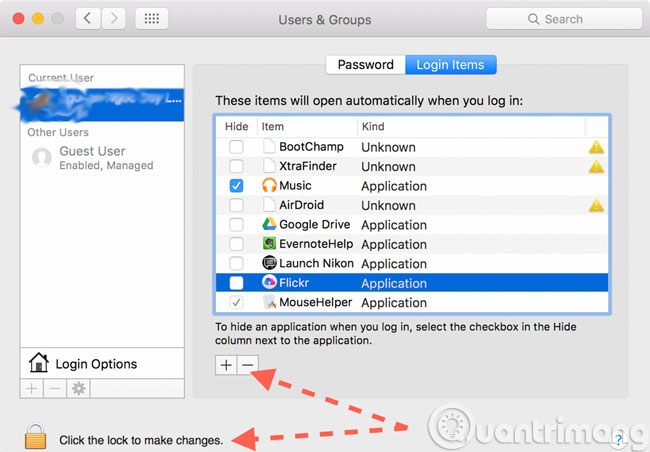
Task: Sort by the Hide column header
Action: tap(237, 126)
